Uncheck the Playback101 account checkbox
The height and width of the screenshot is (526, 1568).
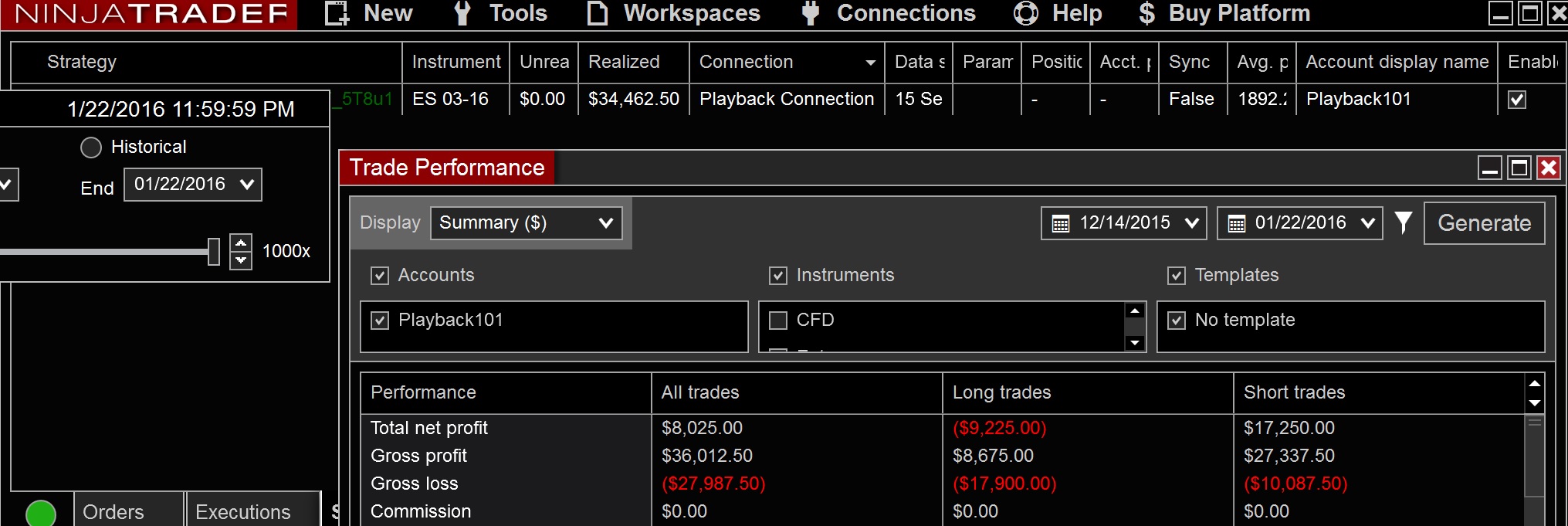pyautogui.click(x=380, y=321)
